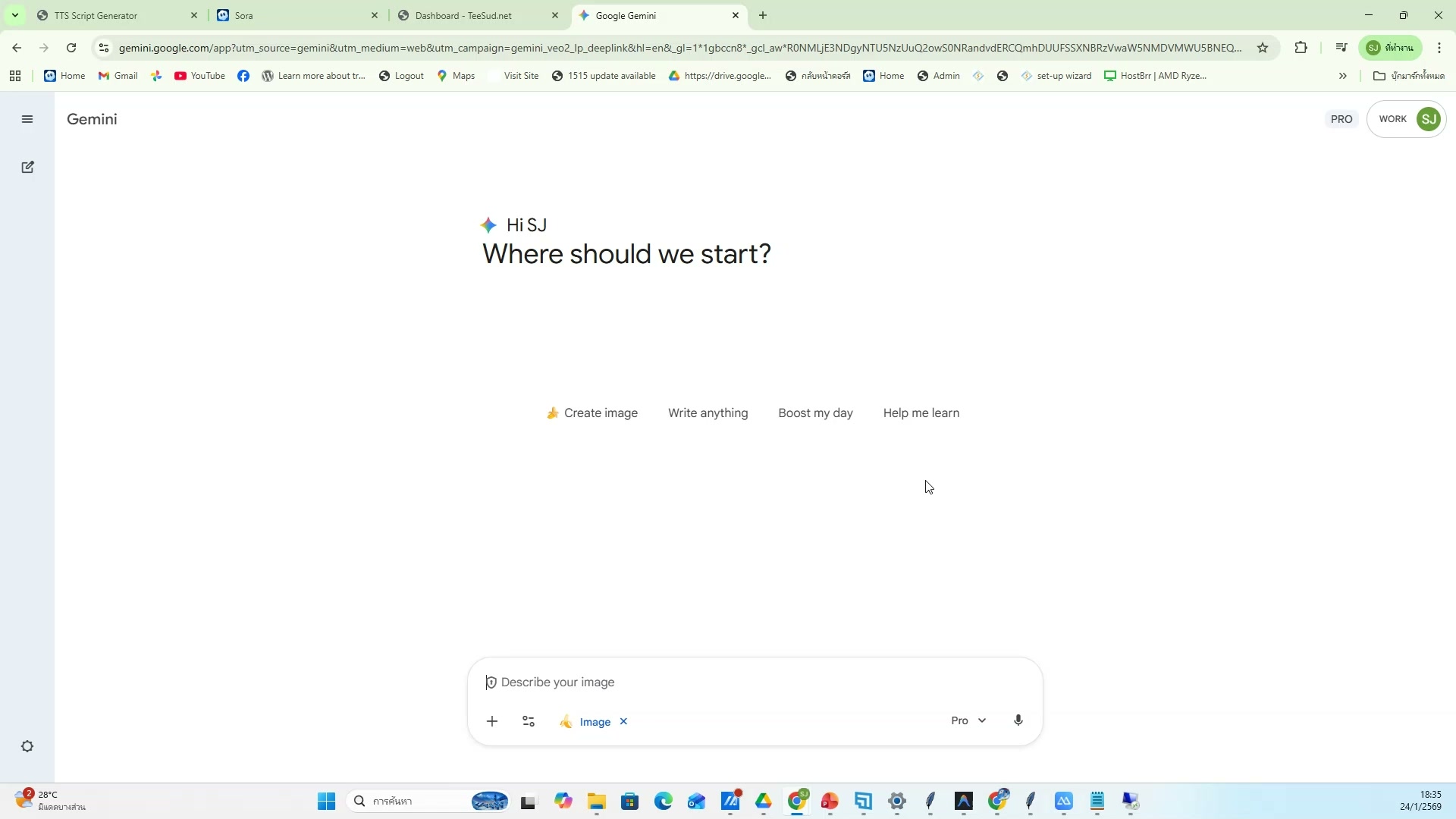This screenshot has height=819, width=1456.
Task: Open the tab search chevron
Action: coord(14,15)
